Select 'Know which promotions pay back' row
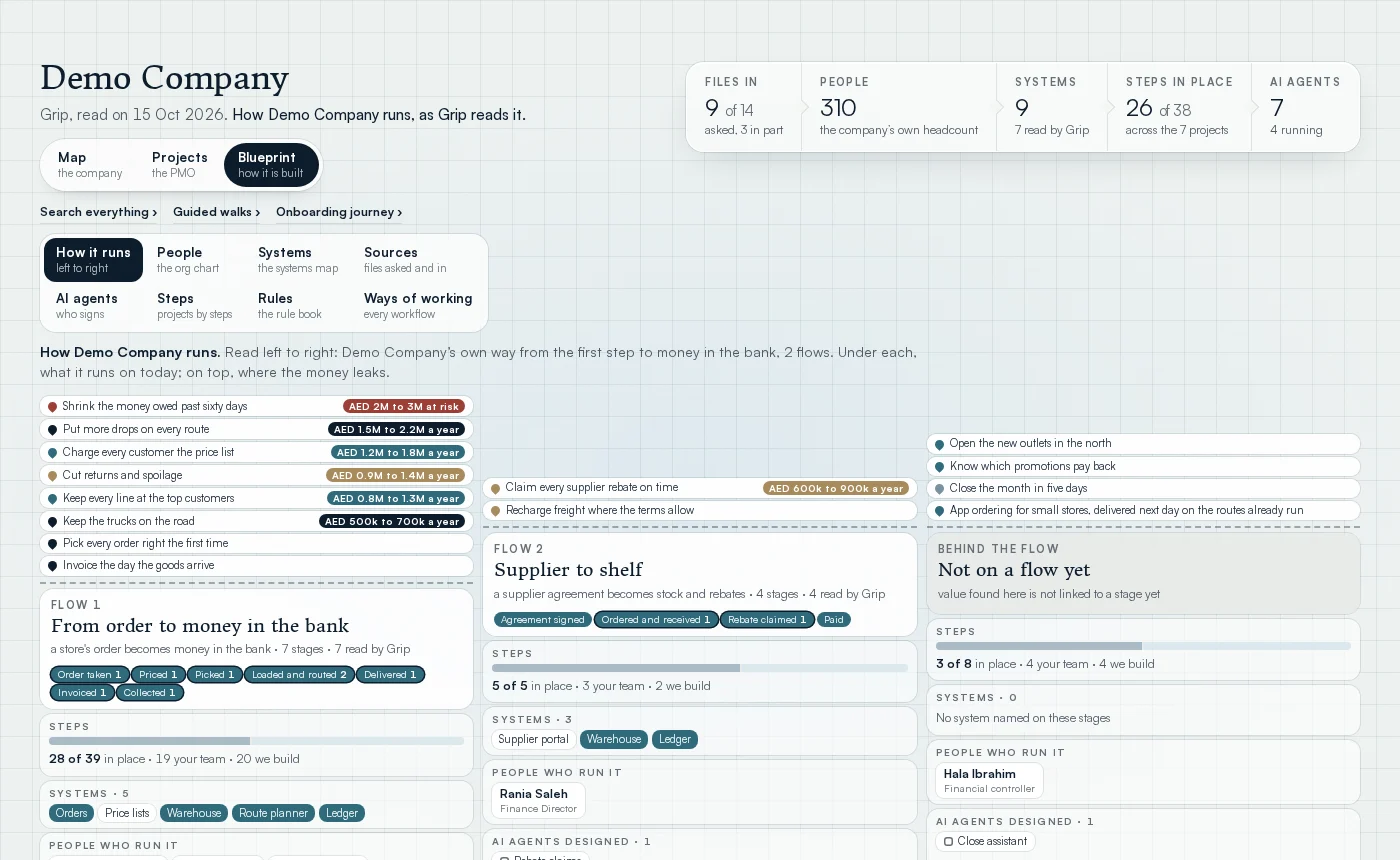The height and width of the screenshot is (860, 1400). pyautogui.click(x=1143, y=466)
